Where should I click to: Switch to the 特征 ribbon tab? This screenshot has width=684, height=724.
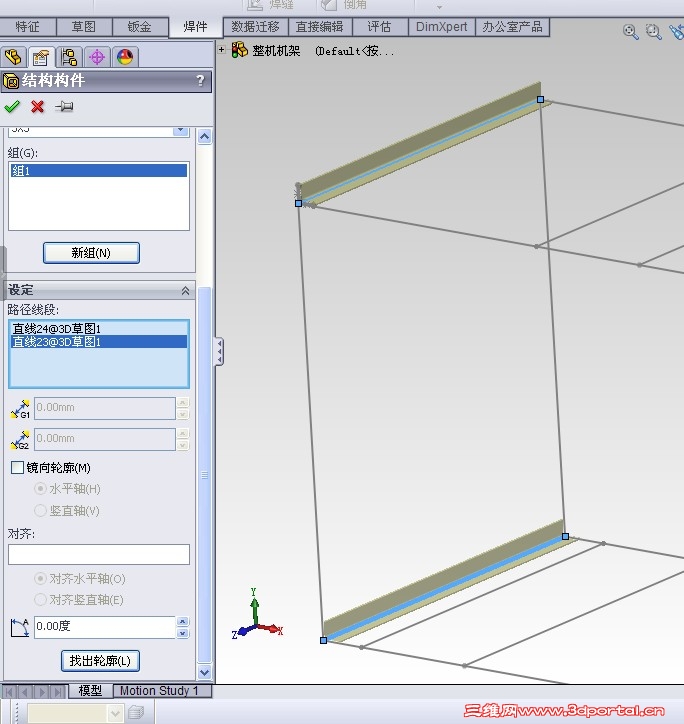(28, 27)
